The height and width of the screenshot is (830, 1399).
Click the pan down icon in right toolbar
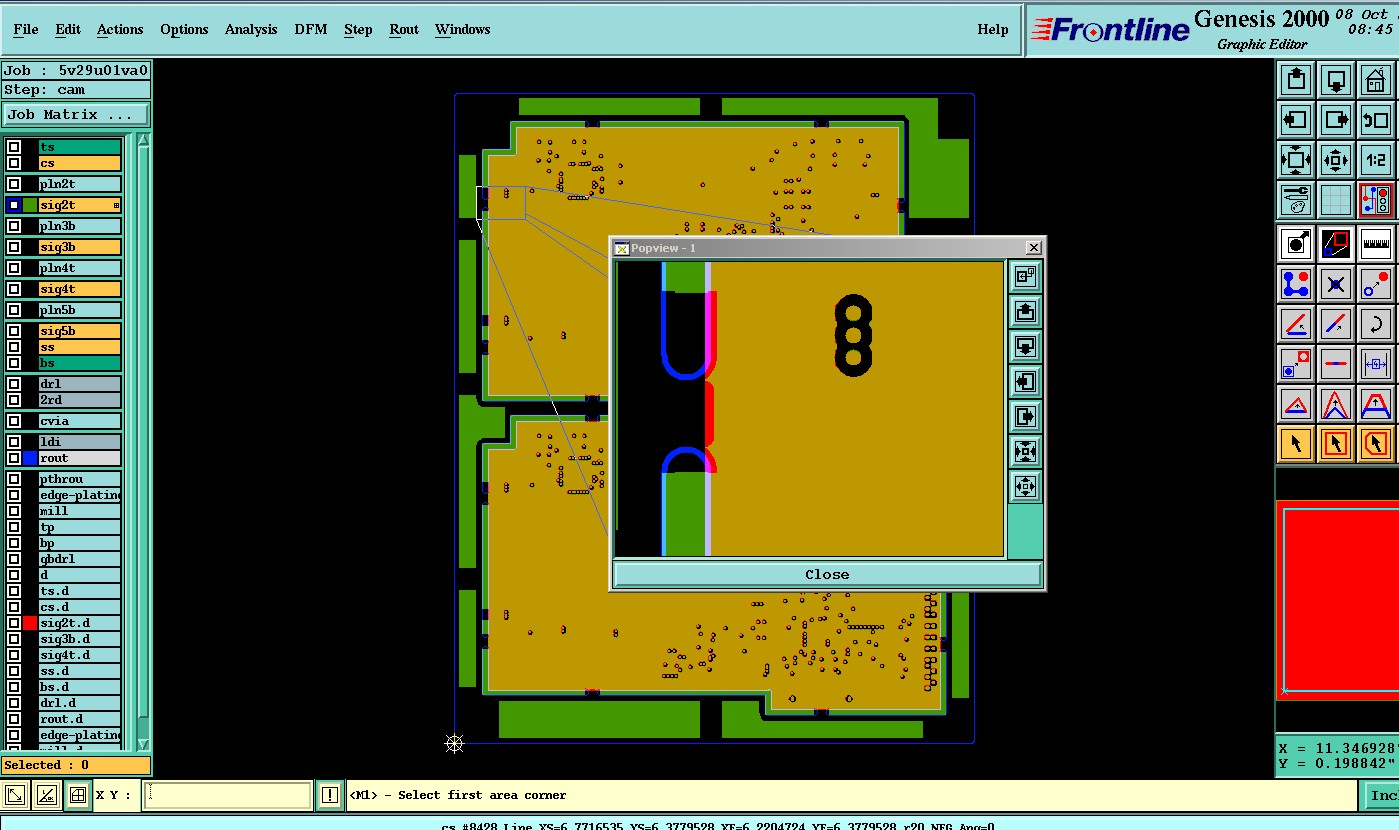click(x=1336, y=79)
